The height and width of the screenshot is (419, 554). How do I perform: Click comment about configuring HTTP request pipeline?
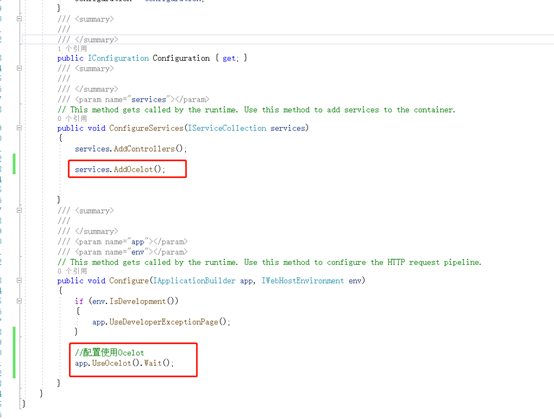click(269, 262)
